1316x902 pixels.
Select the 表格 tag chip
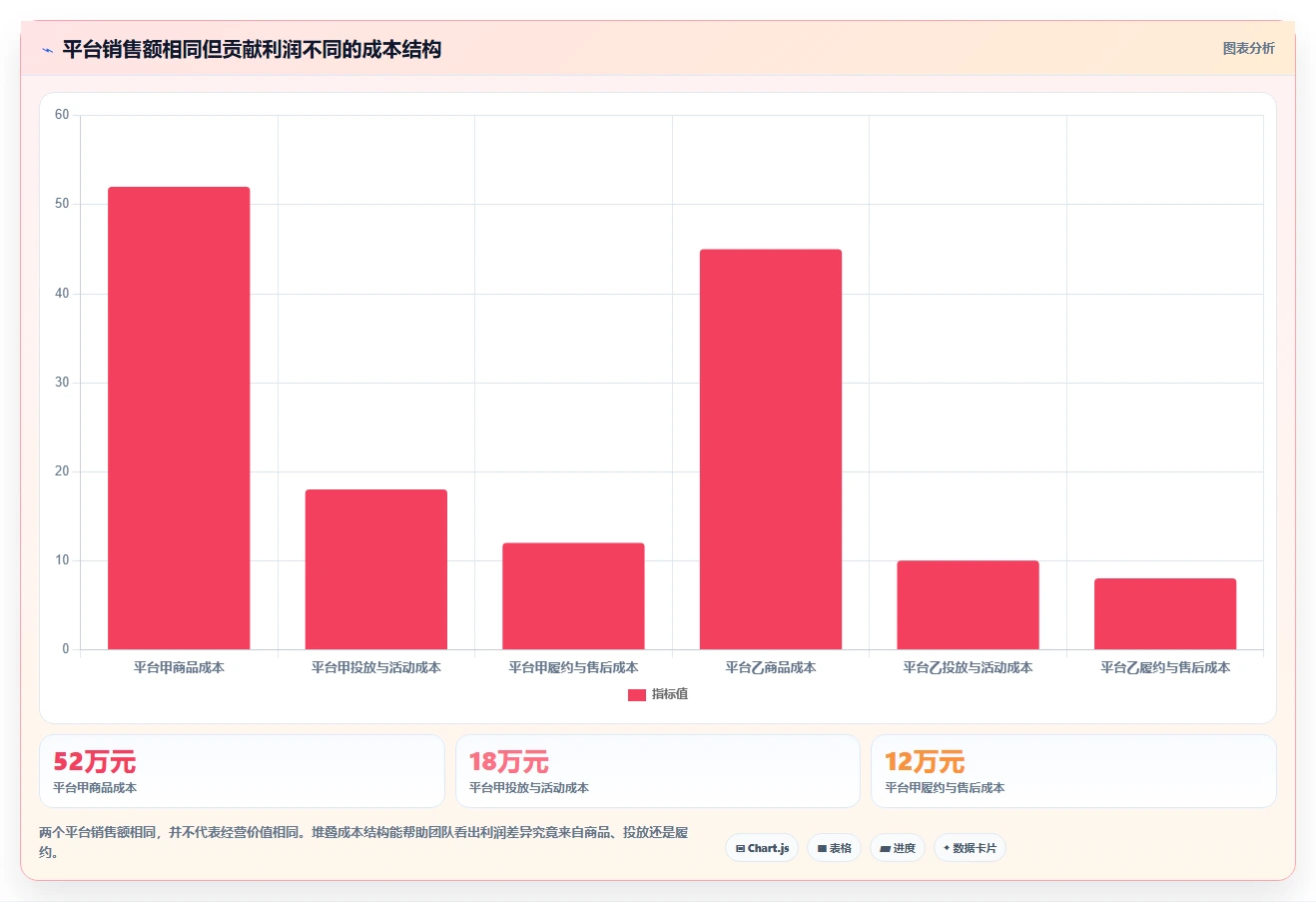834,848
